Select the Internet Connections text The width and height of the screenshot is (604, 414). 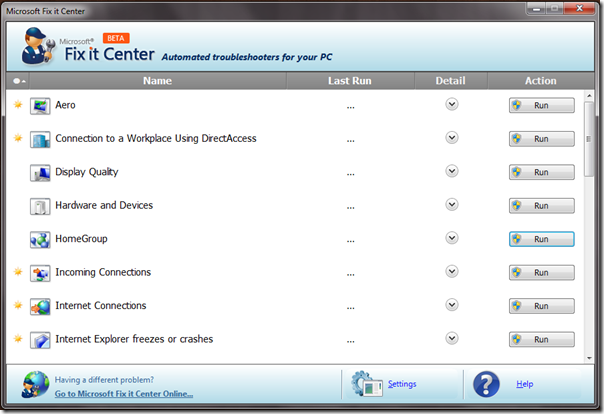[x=101, y=305]
